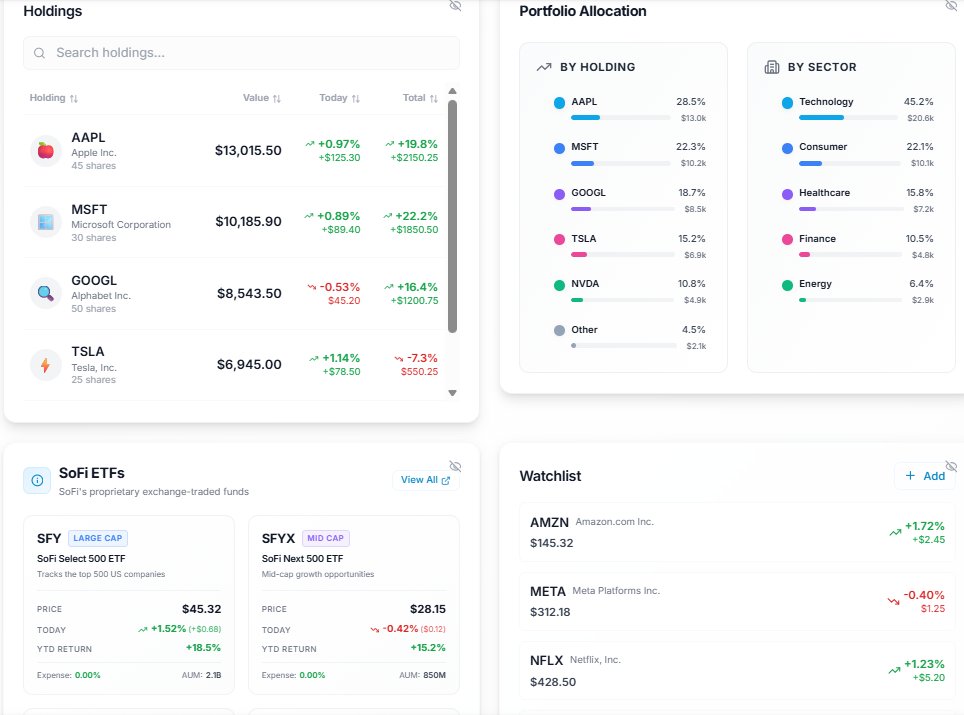This screenshot has width=964, height=715.
Task: Open the SFY SoFi Select 500 ETF card
Action: click(128, 605)
